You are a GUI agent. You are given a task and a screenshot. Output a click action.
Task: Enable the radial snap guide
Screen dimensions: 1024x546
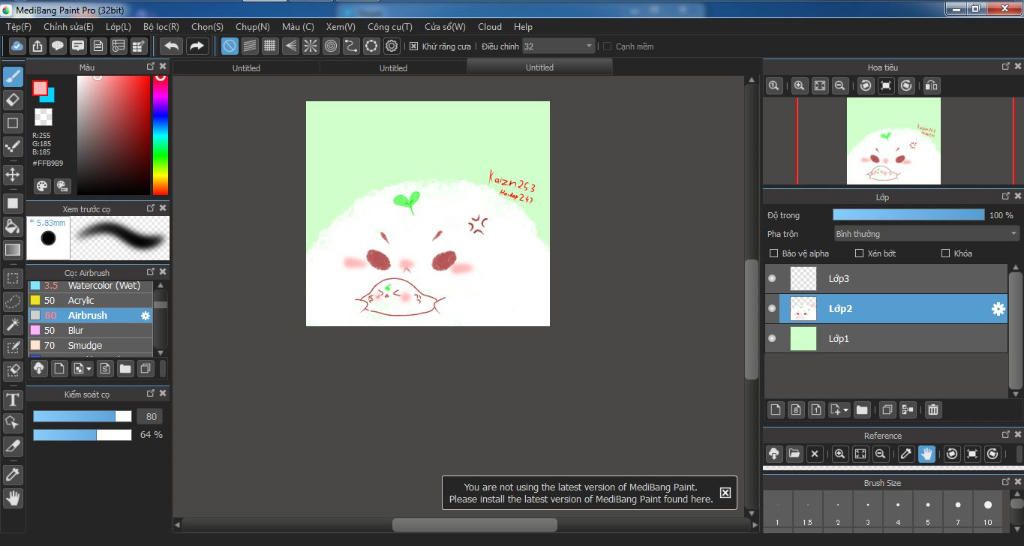coord(310,46)
